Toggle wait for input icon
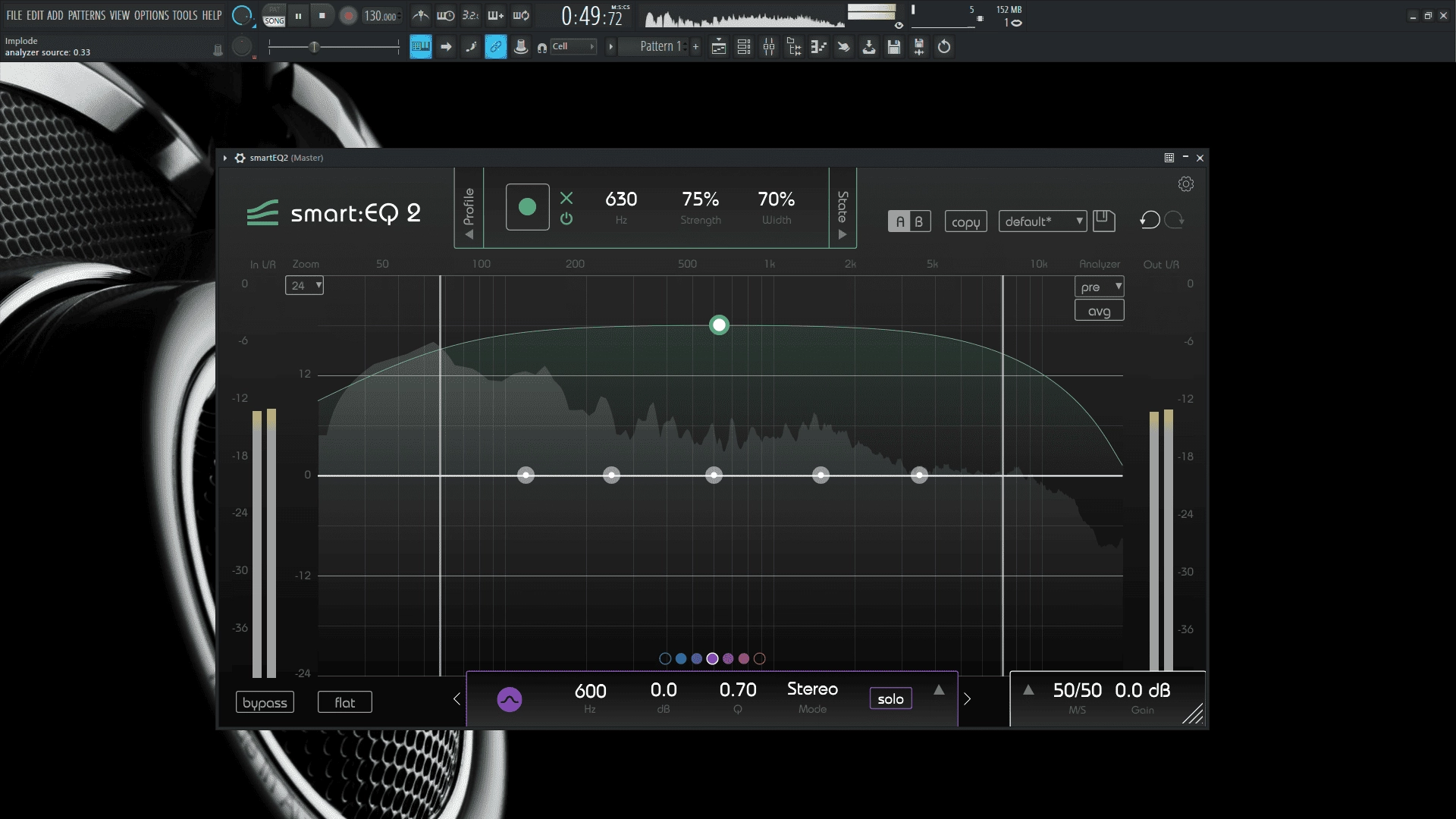The image size is (1456, 819). 446,15
